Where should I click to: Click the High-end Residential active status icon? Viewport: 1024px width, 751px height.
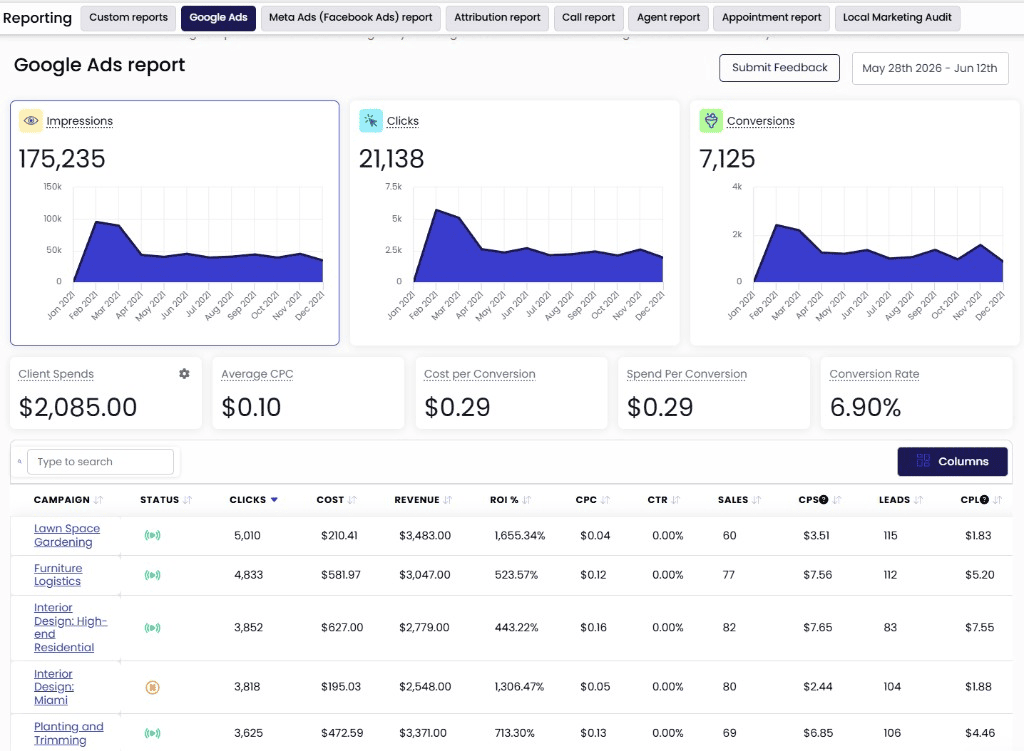(x=152, y=628)
